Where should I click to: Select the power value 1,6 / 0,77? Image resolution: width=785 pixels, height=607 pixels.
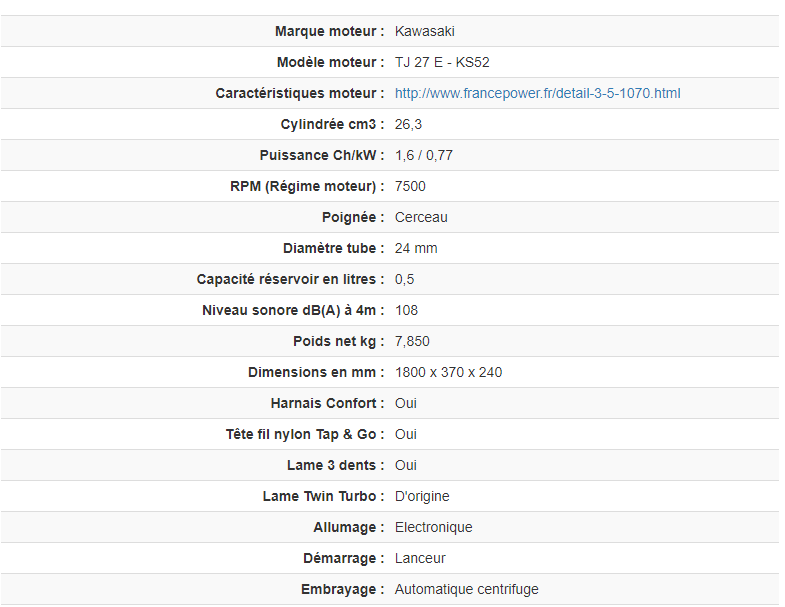coord(424,155)
